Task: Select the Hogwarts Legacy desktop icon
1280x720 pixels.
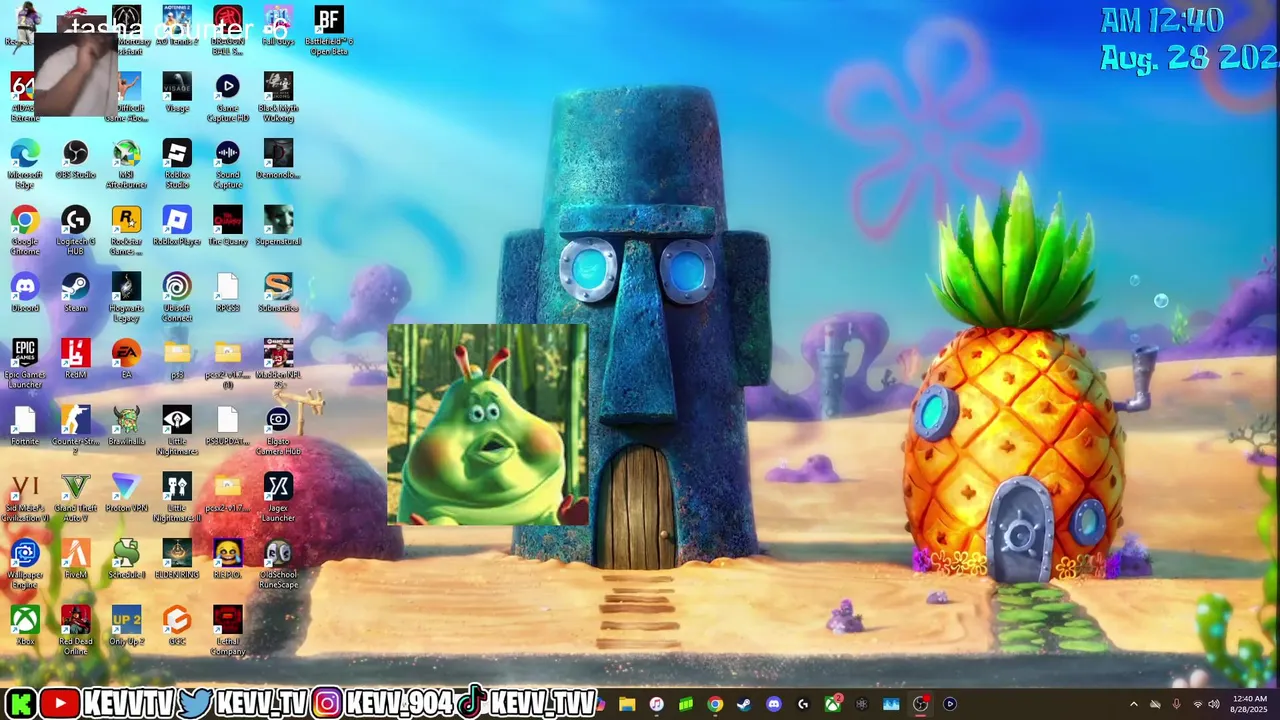Action: (x=126, y=297)
